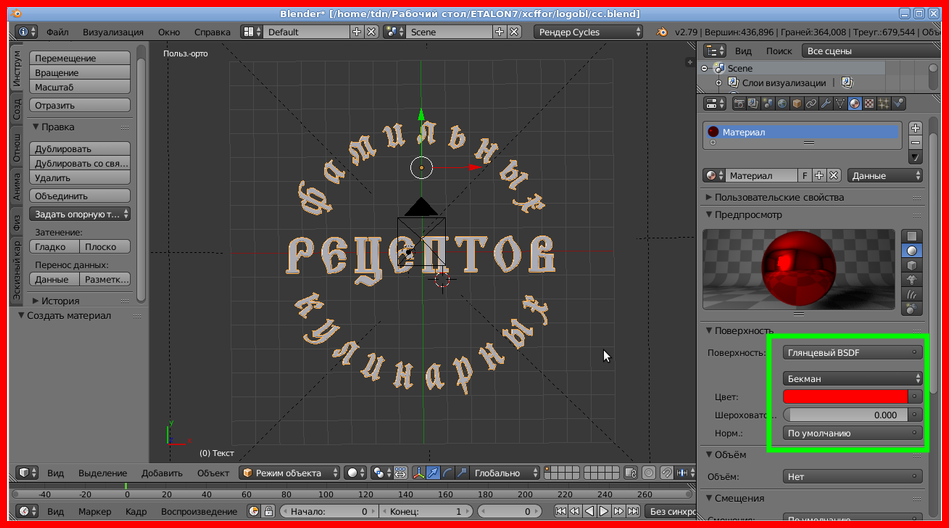Open the Файл menu
Viewport: 949px width, 528px height.
tap(57, 32)
